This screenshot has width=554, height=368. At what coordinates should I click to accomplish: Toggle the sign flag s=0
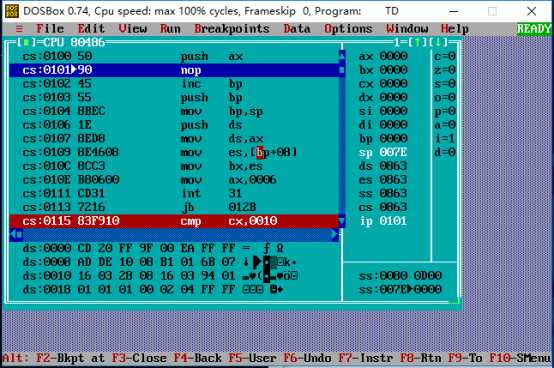(445, 84)
